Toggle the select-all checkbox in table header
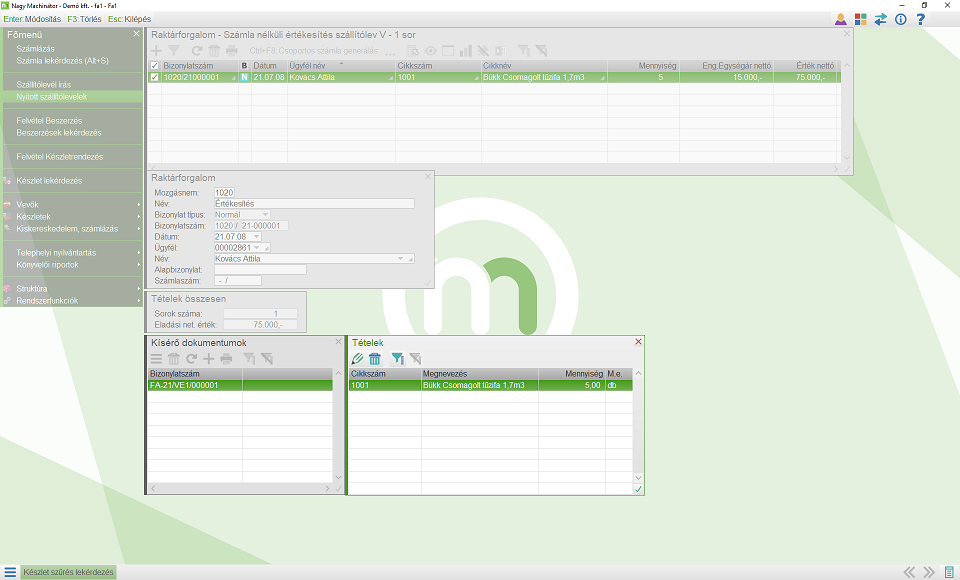This screenshot has width=960, height=580. click(154, 66)
